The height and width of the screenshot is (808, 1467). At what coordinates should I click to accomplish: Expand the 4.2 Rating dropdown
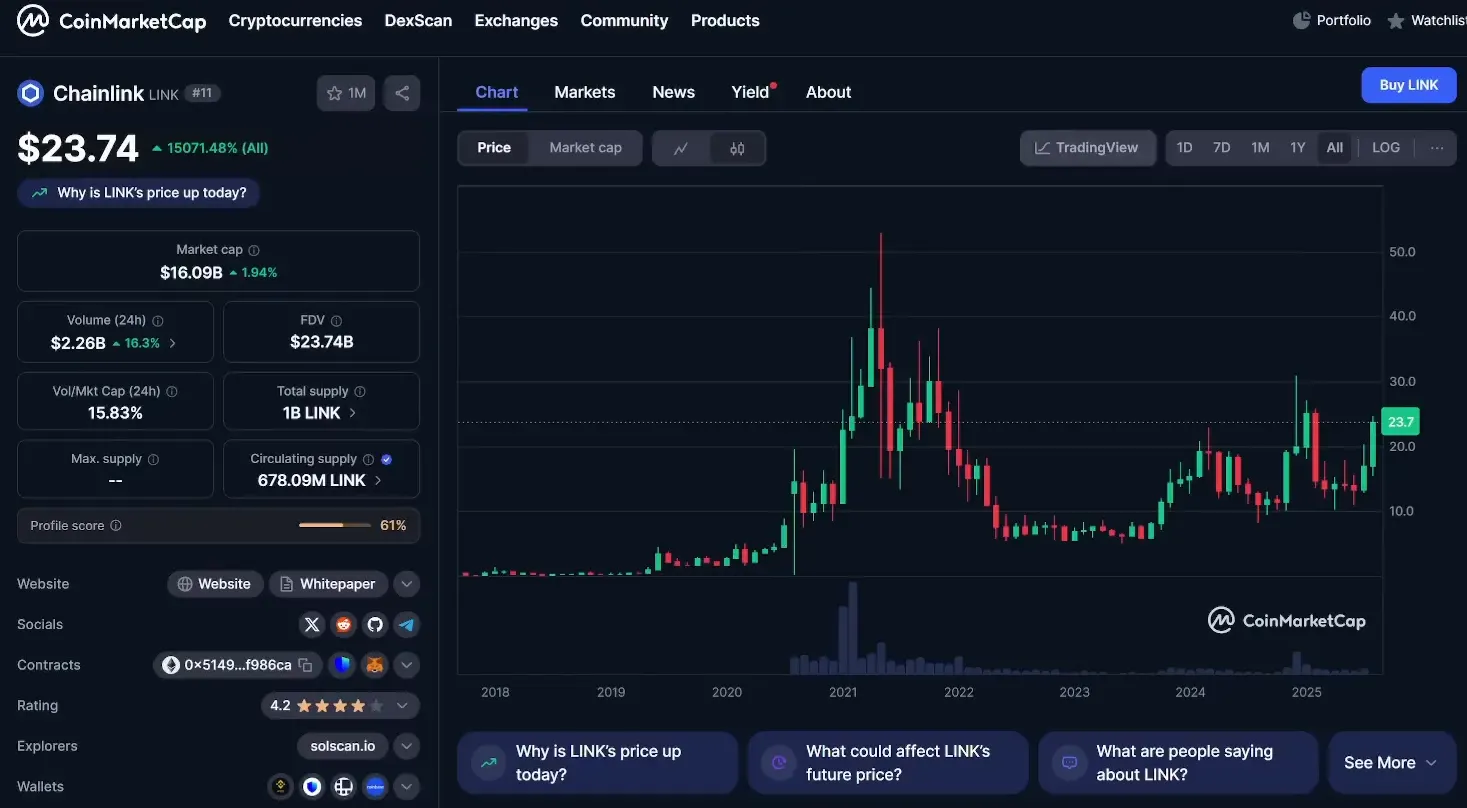coord(402,706)
